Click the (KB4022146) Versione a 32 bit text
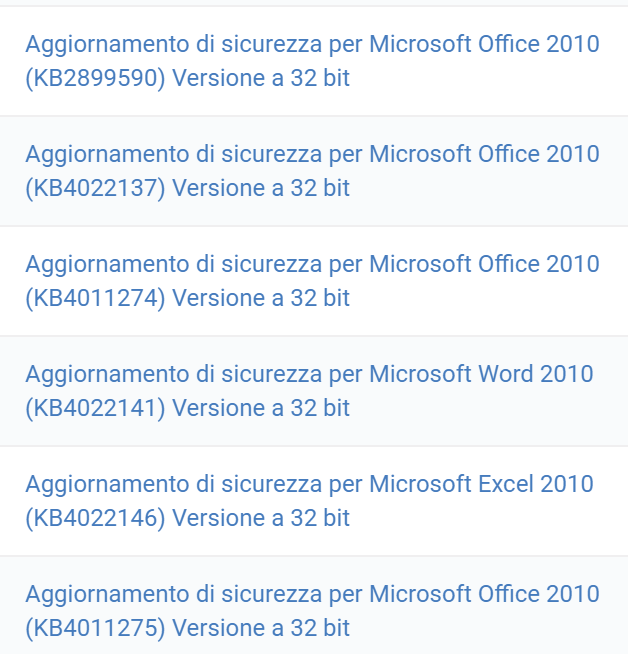Screen dimensions: 628x654 [187, 518]
